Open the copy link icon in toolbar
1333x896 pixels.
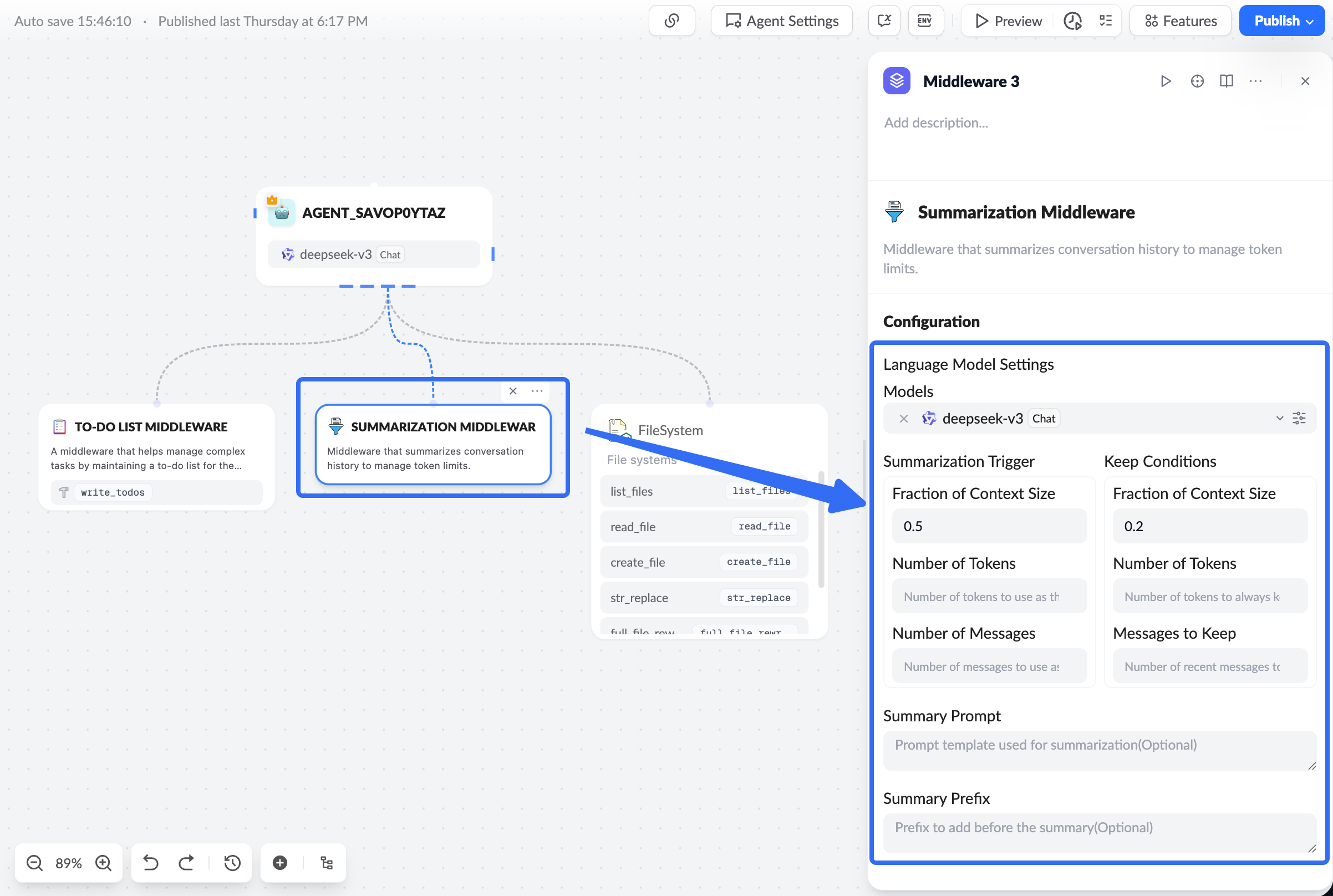click(671, 21)
